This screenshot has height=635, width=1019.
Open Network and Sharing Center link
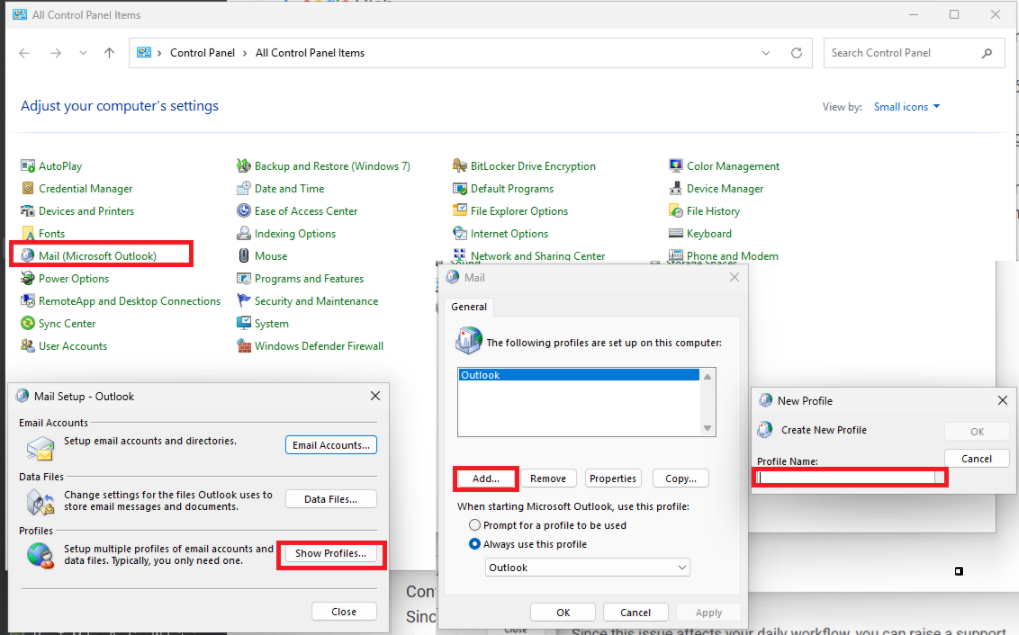tap(537, 256)
